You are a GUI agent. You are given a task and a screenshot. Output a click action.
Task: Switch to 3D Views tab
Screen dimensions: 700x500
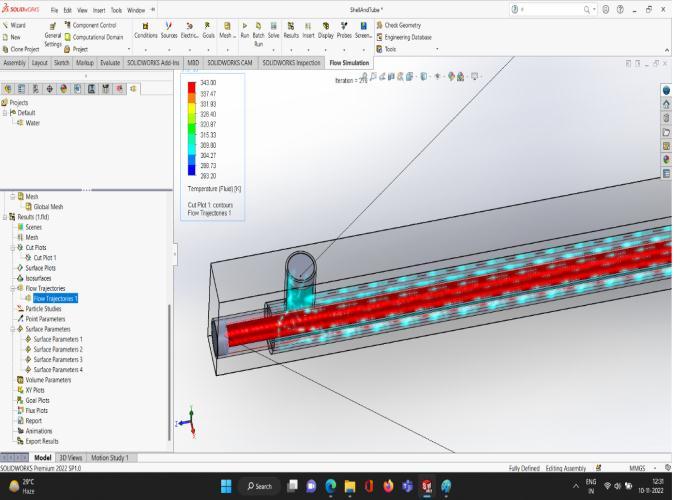(71, 458)
